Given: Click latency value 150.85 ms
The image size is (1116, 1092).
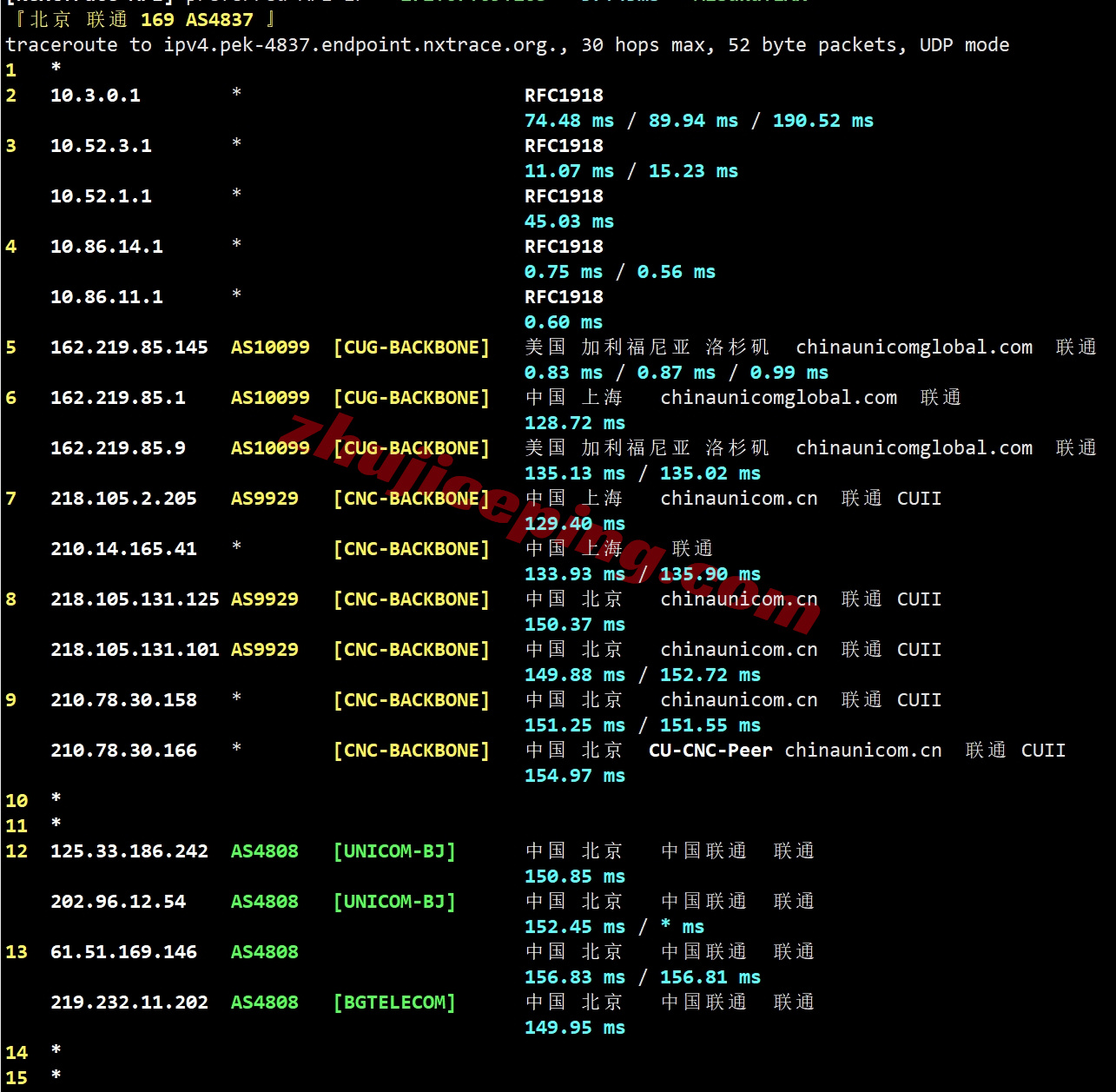Looking at the screenshot, I should (x=575, y=877).
